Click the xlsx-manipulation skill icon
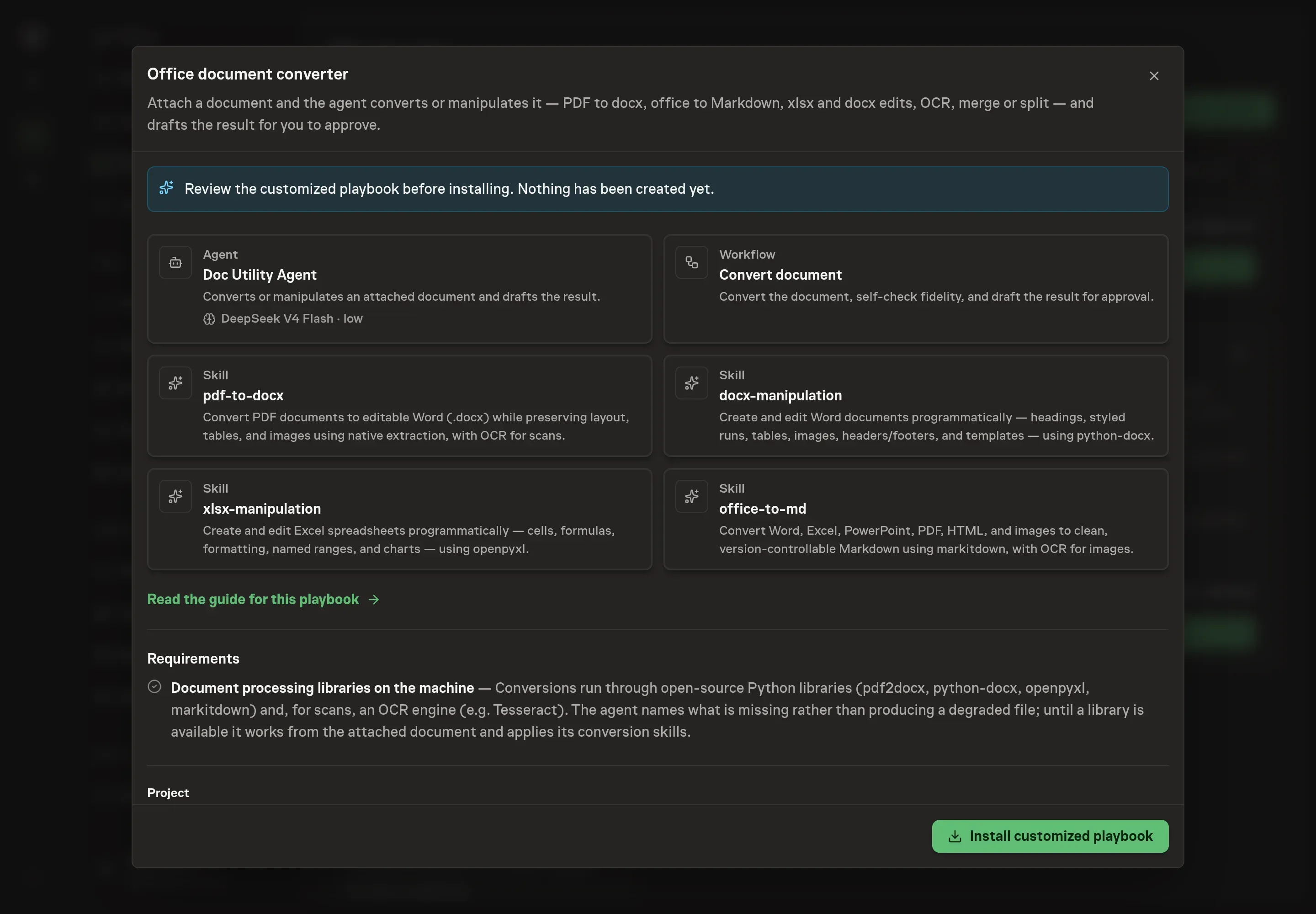 click(x=175, y=496)
